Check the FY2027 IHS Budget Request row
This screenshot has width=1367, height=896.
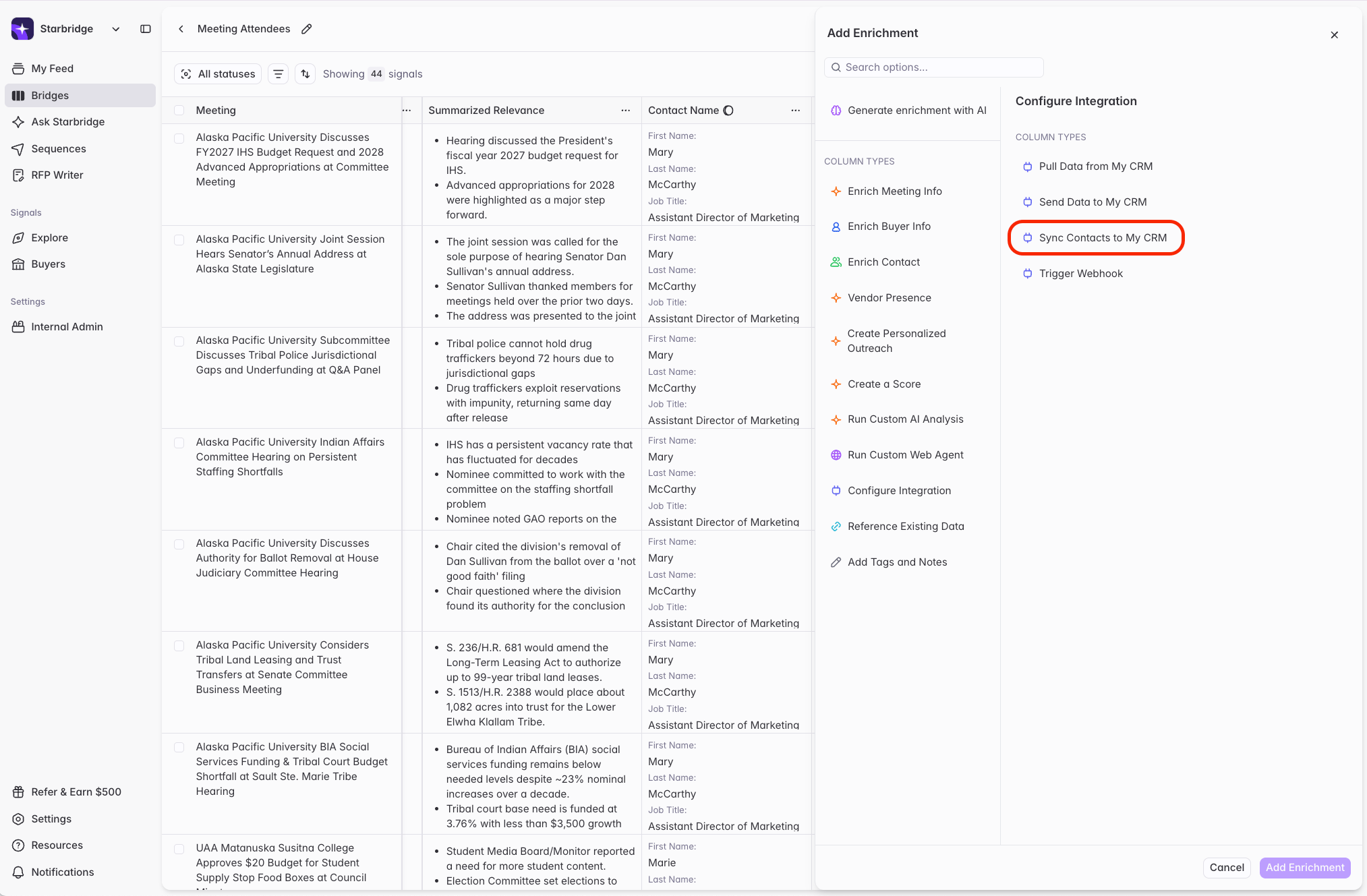coord(179,139)
